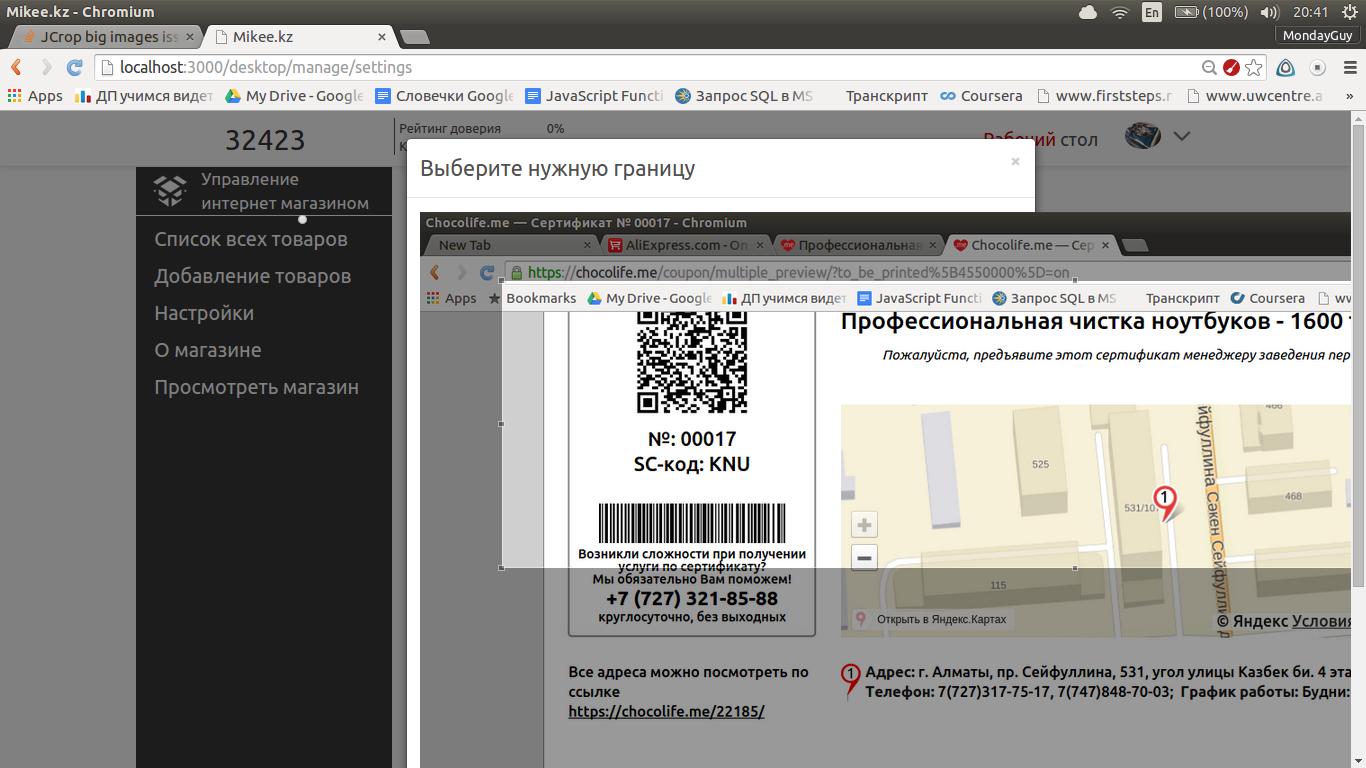Click the browser forward arrow
This screenshot has height=768, width=1366.
(46, 68)
